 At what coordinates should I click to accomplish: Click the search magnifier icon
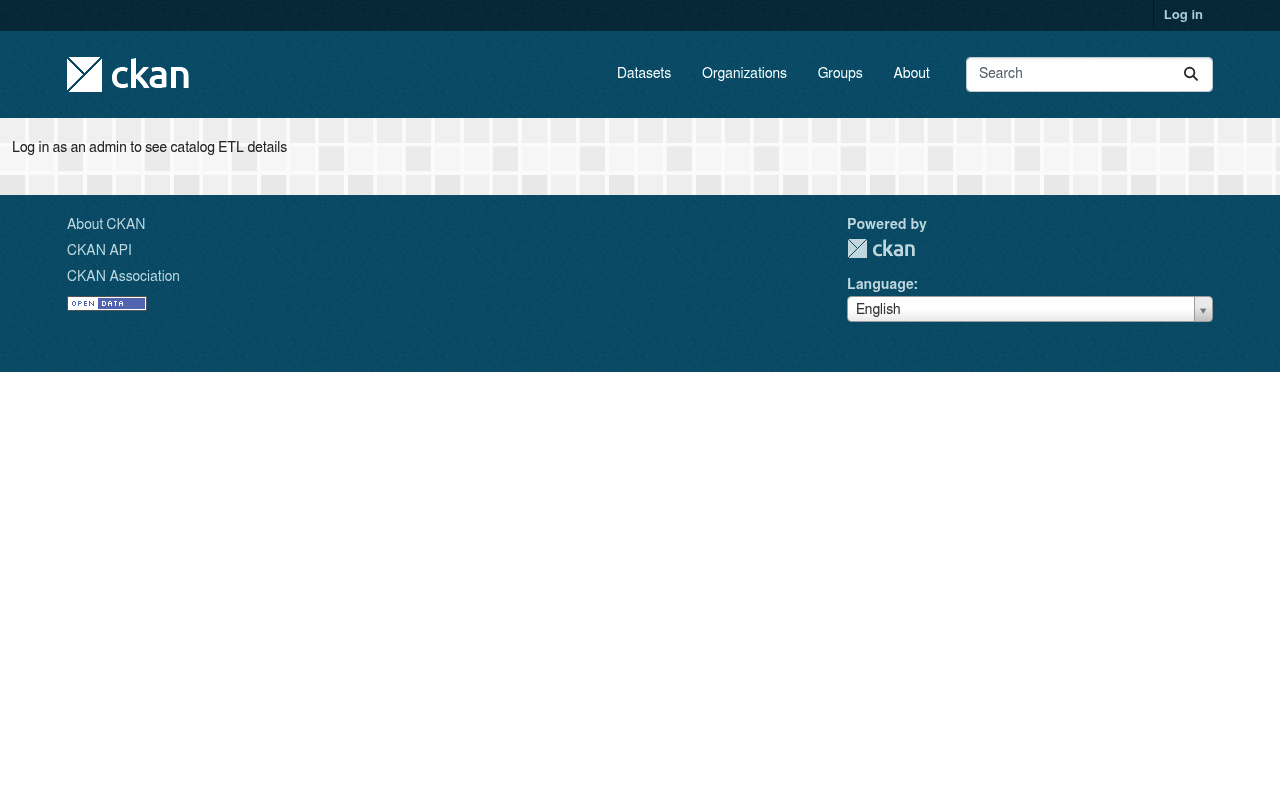1191,74
